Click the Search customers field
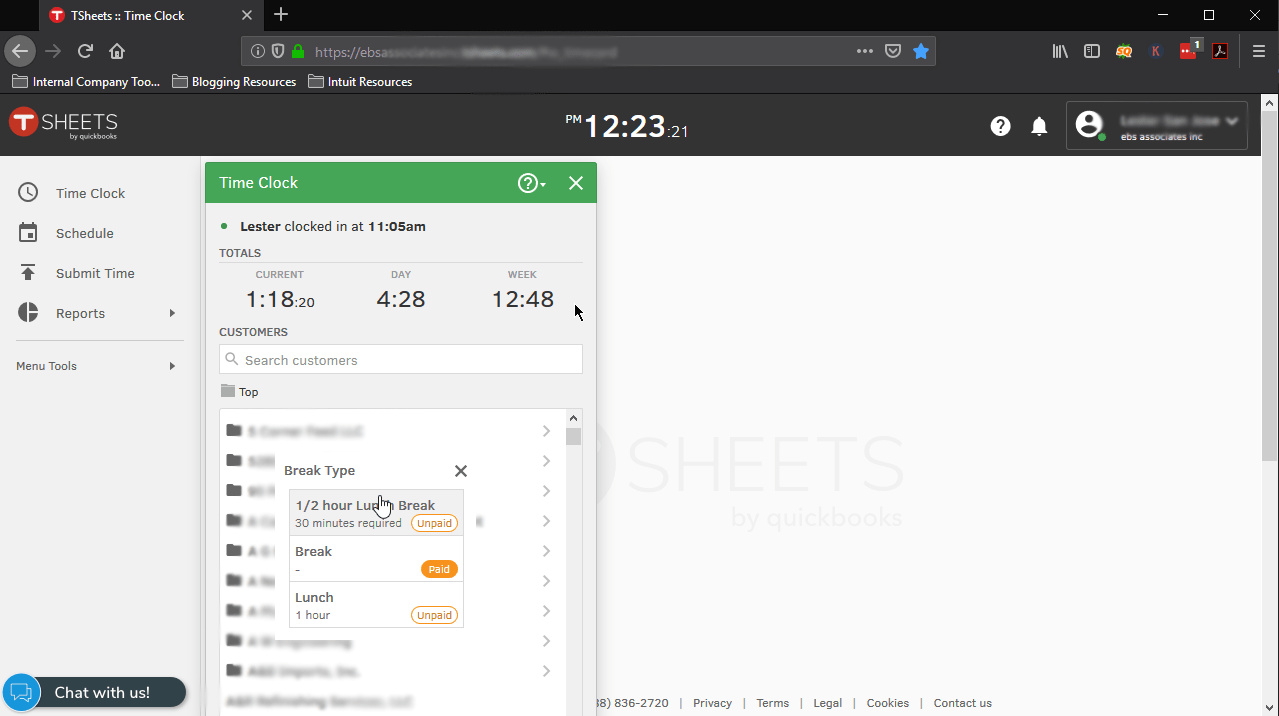Screen dimensions: 1279x716 coord(401,360)
